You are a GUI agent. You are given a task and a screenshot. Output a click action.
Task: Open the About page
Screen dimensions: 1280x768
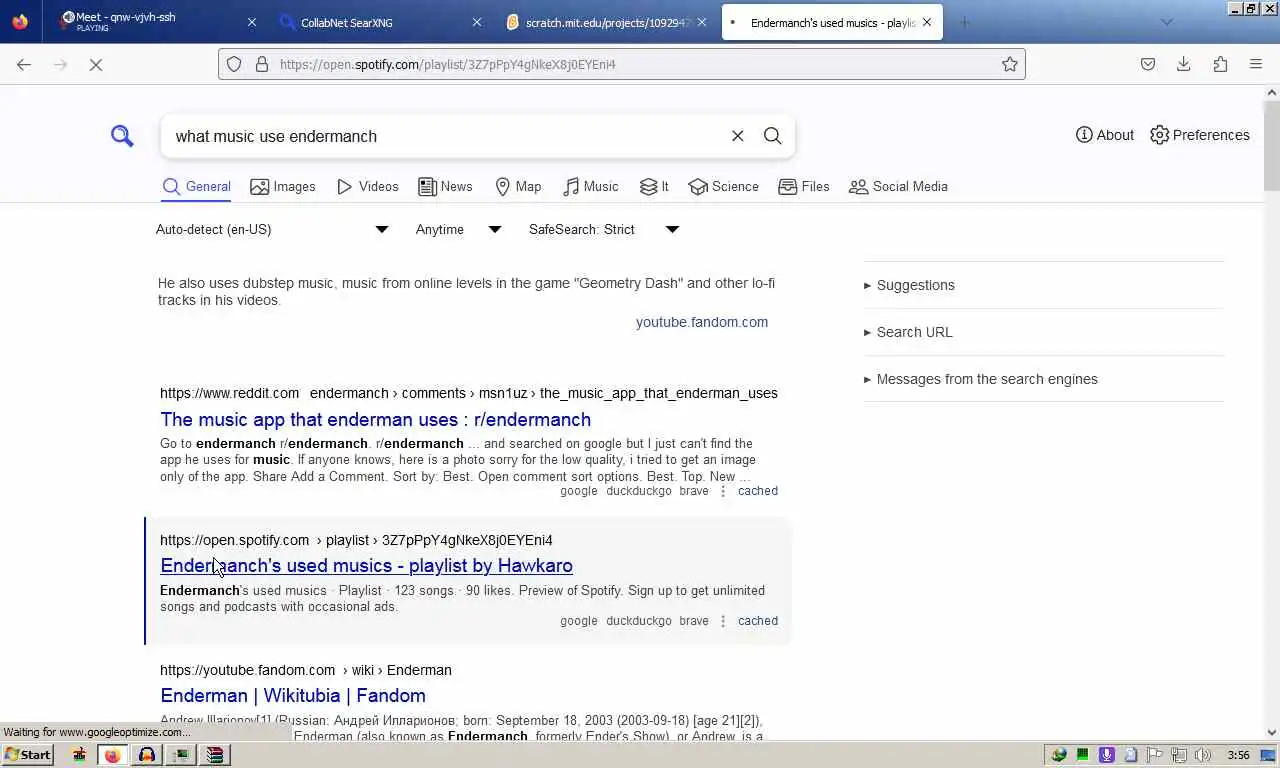[1105, 135]
